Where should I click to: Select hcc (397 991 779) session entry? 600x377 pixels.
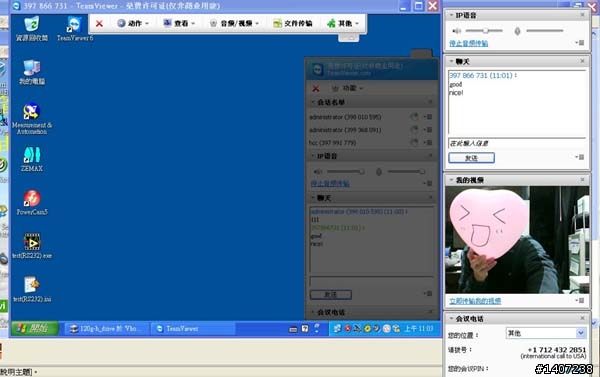pyautogui.click(x=333, y=143)
